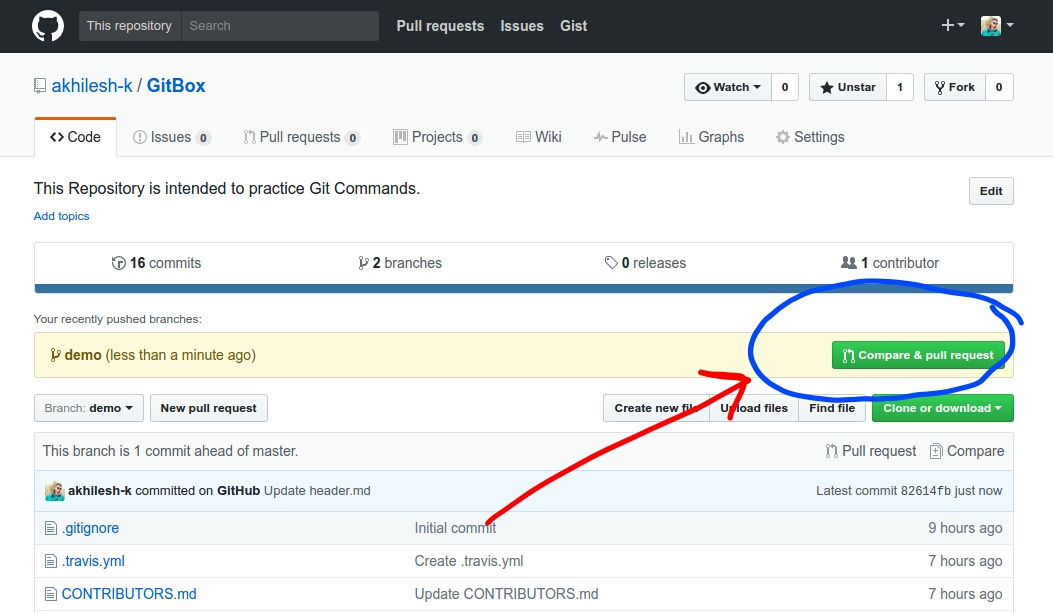The height and width of the screenshot is (613, 1053).
Task: Open the .travis.yml file
Action: (x=93, y=561)
